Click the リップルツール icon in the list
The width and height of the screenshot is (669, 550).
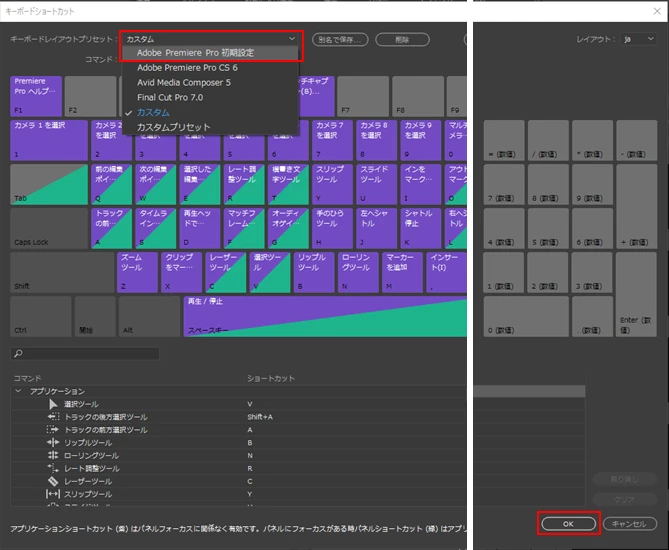[x=53, y=442]
